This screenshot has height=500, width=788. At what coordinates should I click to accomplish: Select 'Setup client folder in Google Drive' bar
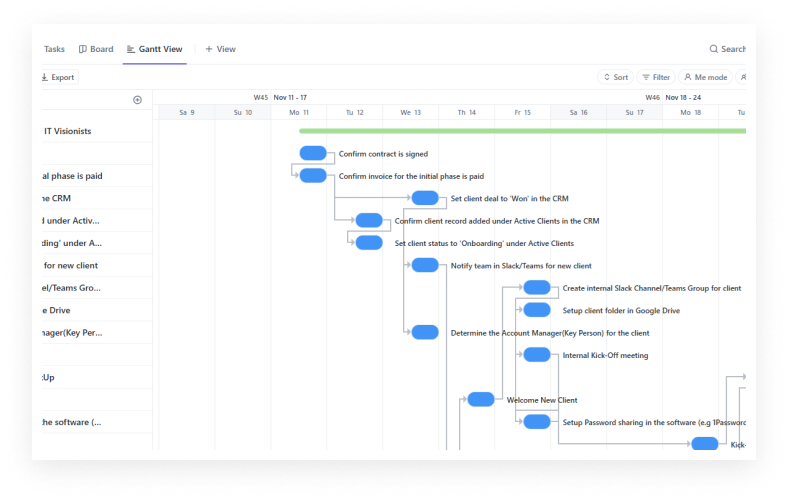point(537,310)
